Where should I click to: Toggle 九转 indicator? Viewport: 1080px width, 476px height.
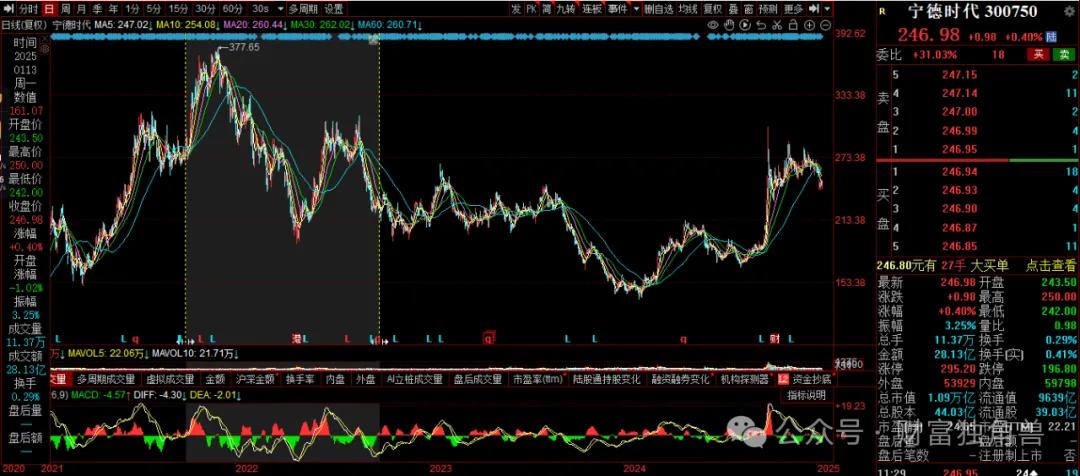pos(565,9)
